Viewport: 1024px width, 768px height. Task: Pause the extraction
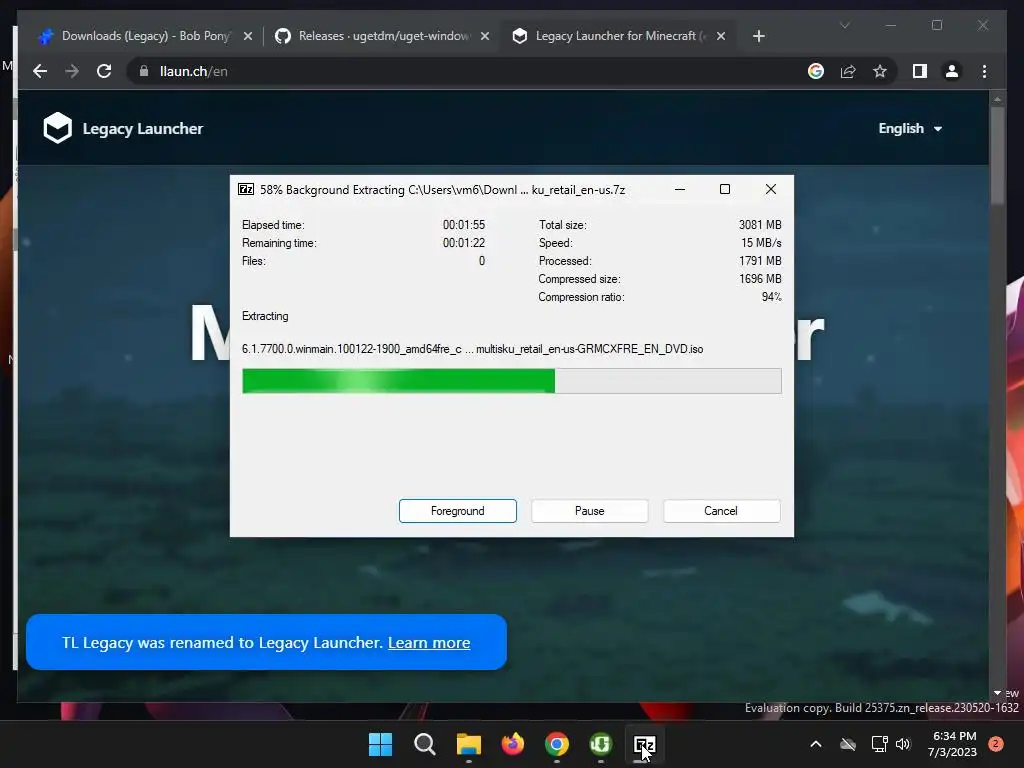pyautogui.click(x=590, y=511)
